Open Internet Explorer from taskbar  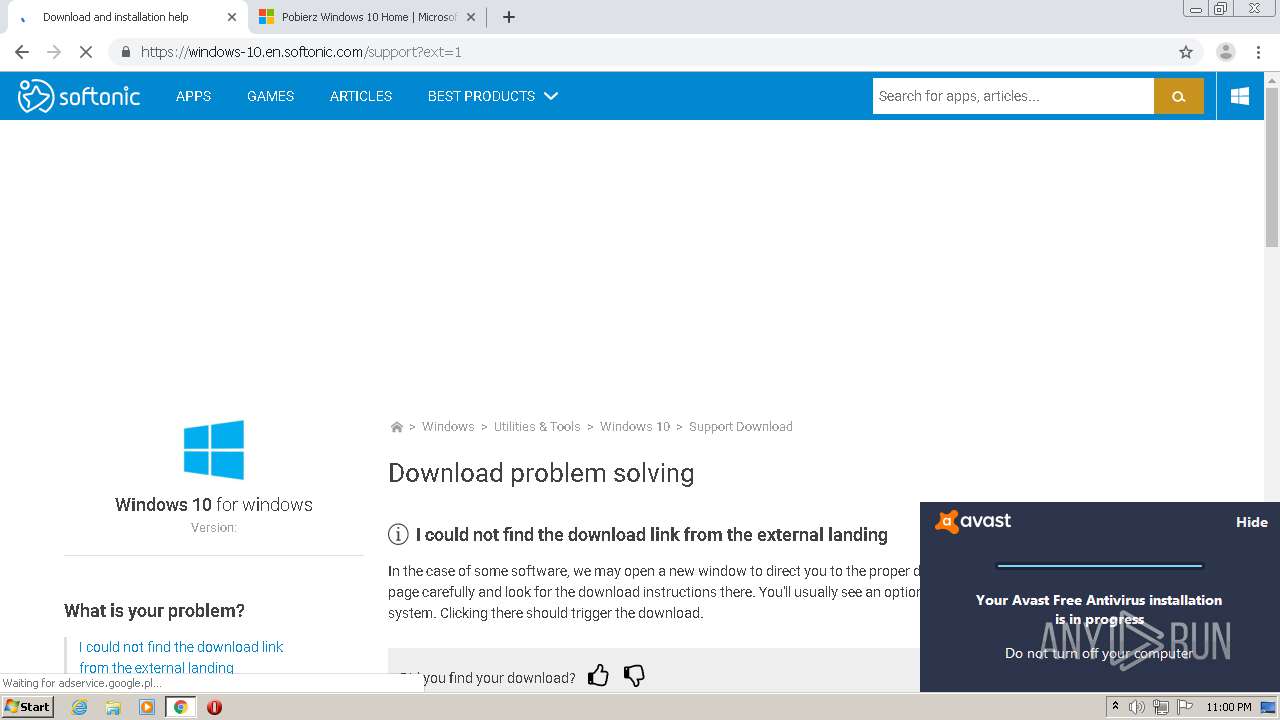[x=79, y=707]
